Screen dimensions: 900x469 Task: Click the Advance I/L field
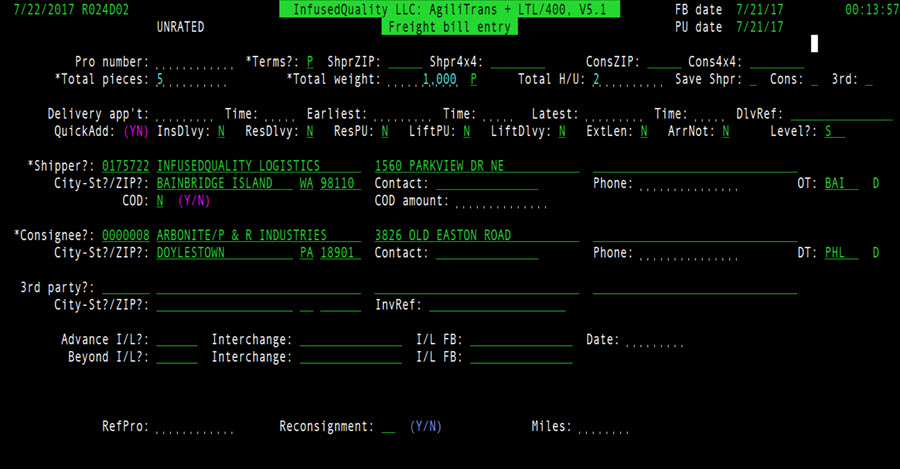pyautogui.click(x=177, y=341)
